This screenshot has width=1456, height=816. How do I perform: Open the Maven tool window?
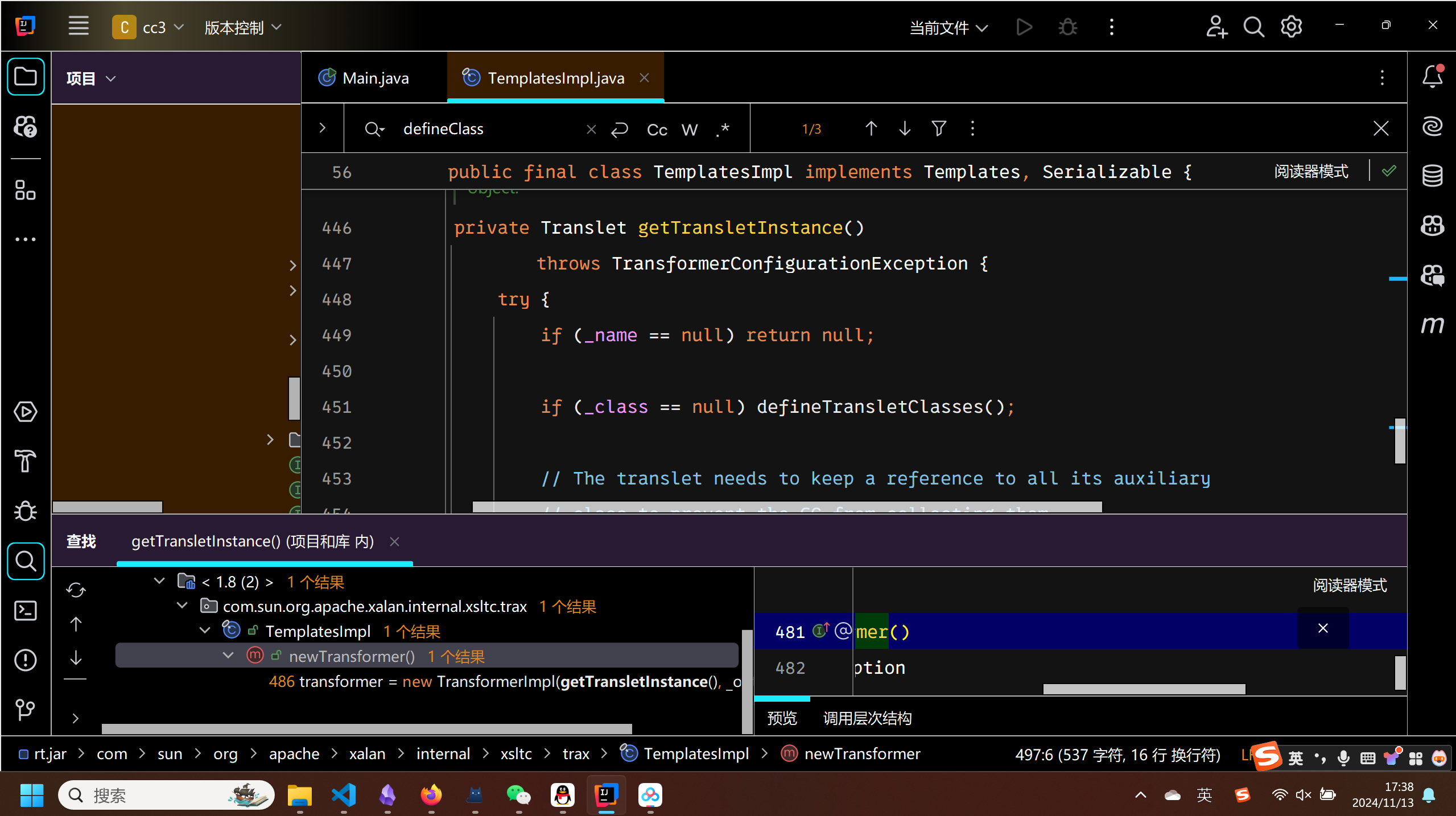(x=1432, y=325)
